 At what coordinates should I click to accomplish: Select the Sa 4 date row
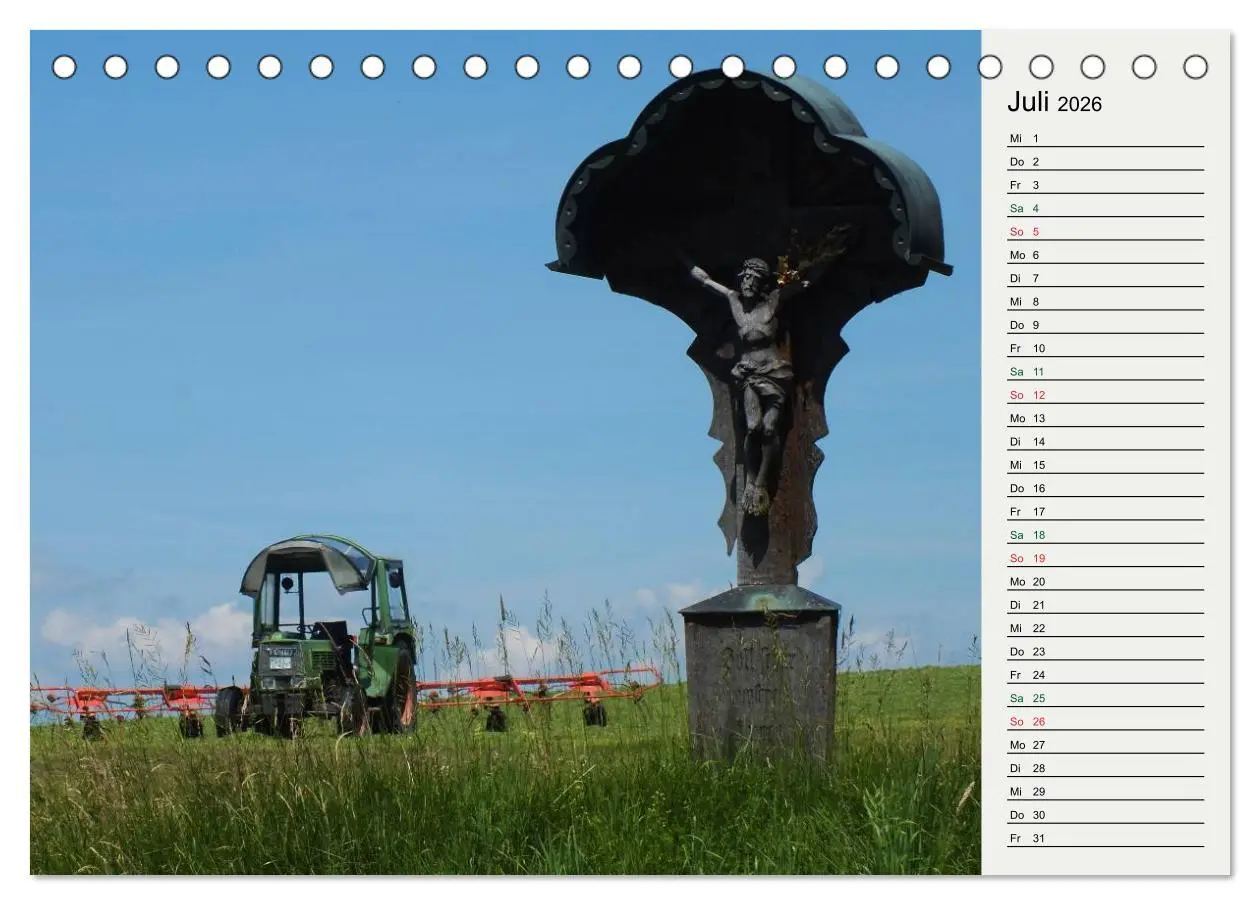click(x=1105, y=208)
